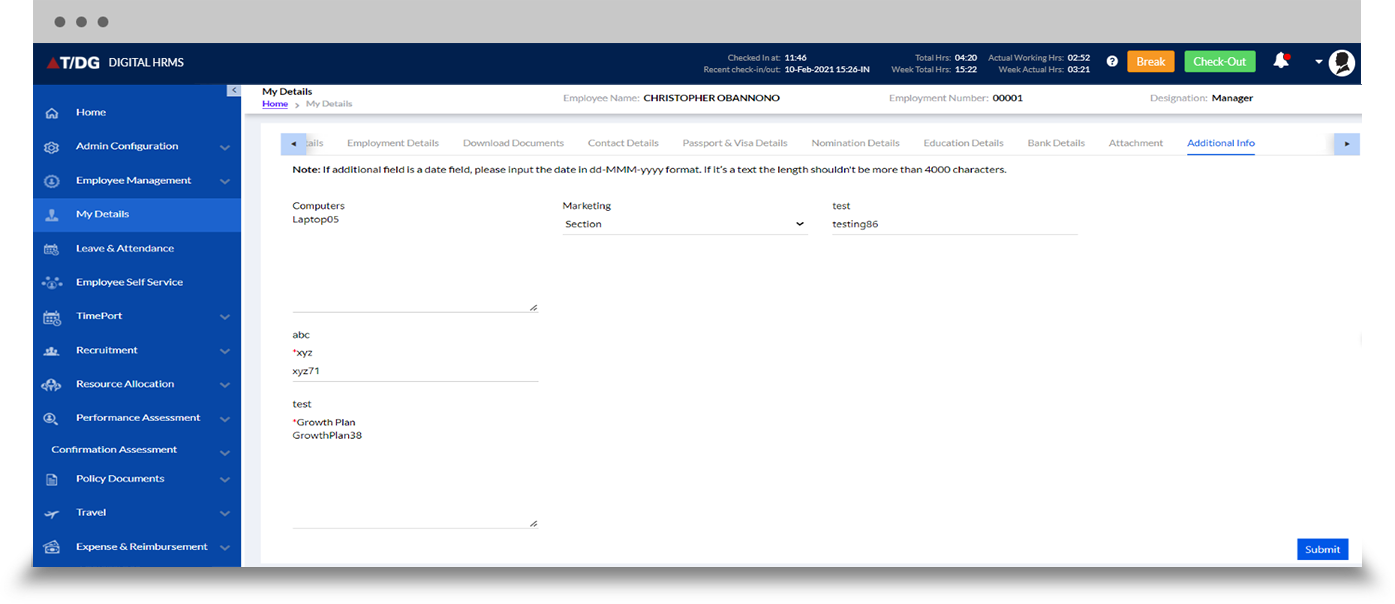Image resolution: width=1395 pixels, height=604 pixels.
Task: Click the Employee Management icon
Action: [52, 181]
